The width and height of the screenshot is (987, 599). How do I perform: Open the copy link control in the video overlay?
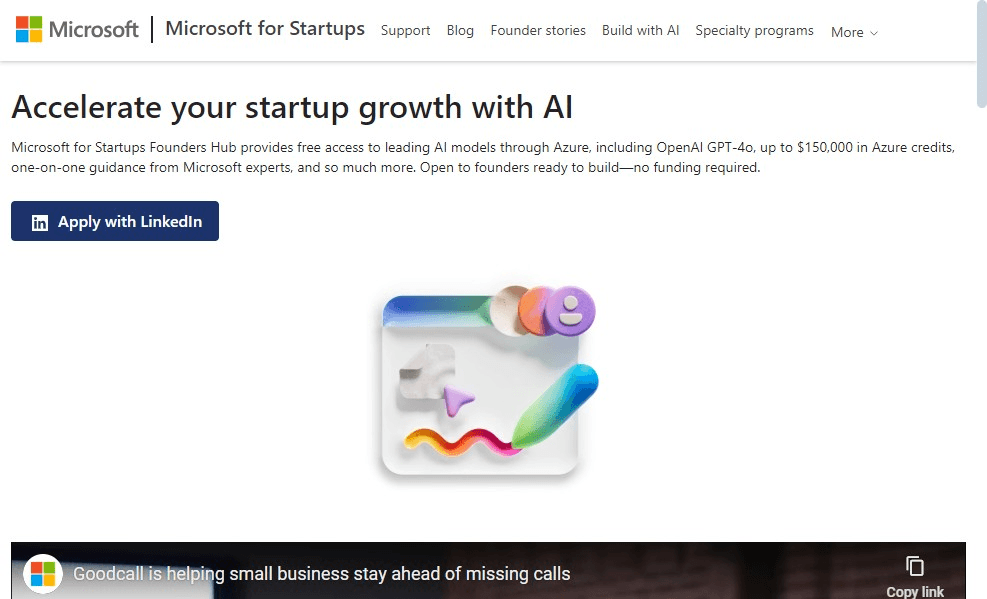(x=915, y=570)
